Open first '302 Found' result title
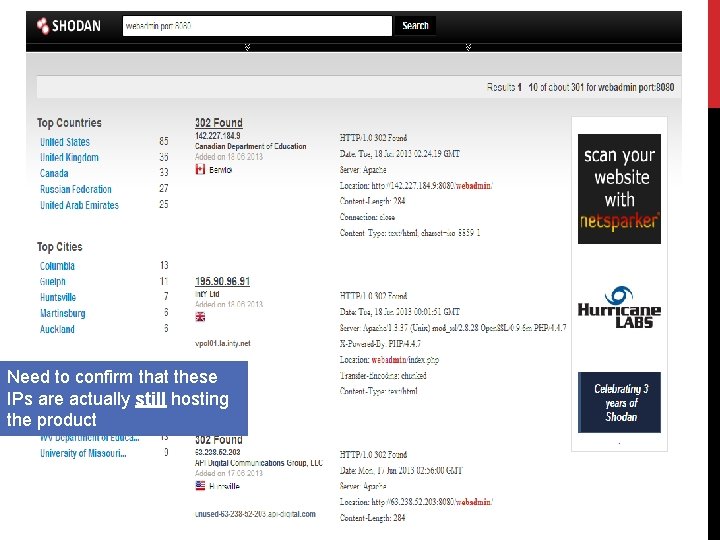This screenshot has height=540, width=720. tap(219, 123)
